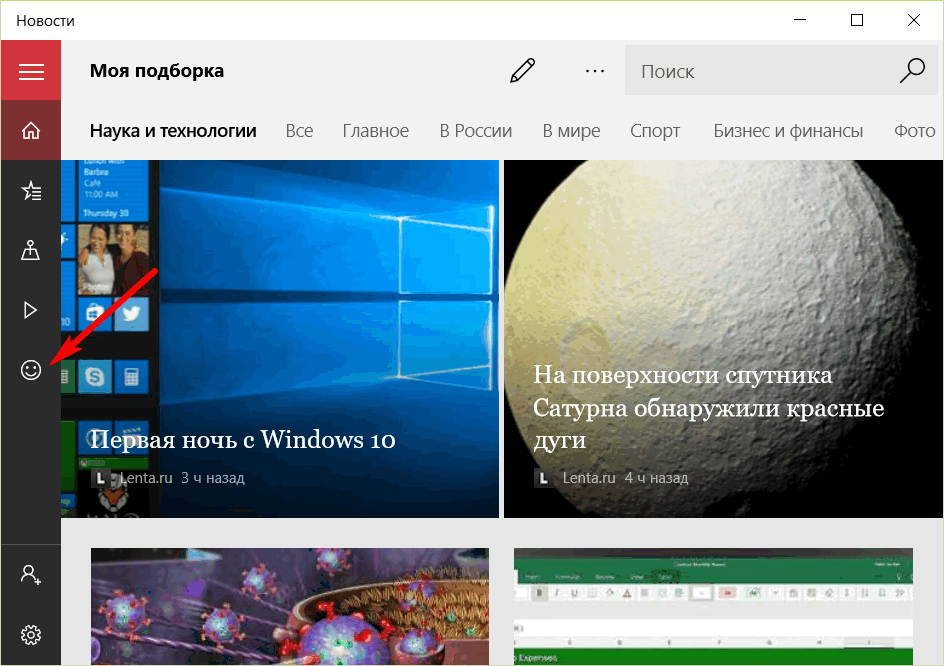The image size is (944, 666).
Task: Open the Фото tab
Action: coord(914,131)
